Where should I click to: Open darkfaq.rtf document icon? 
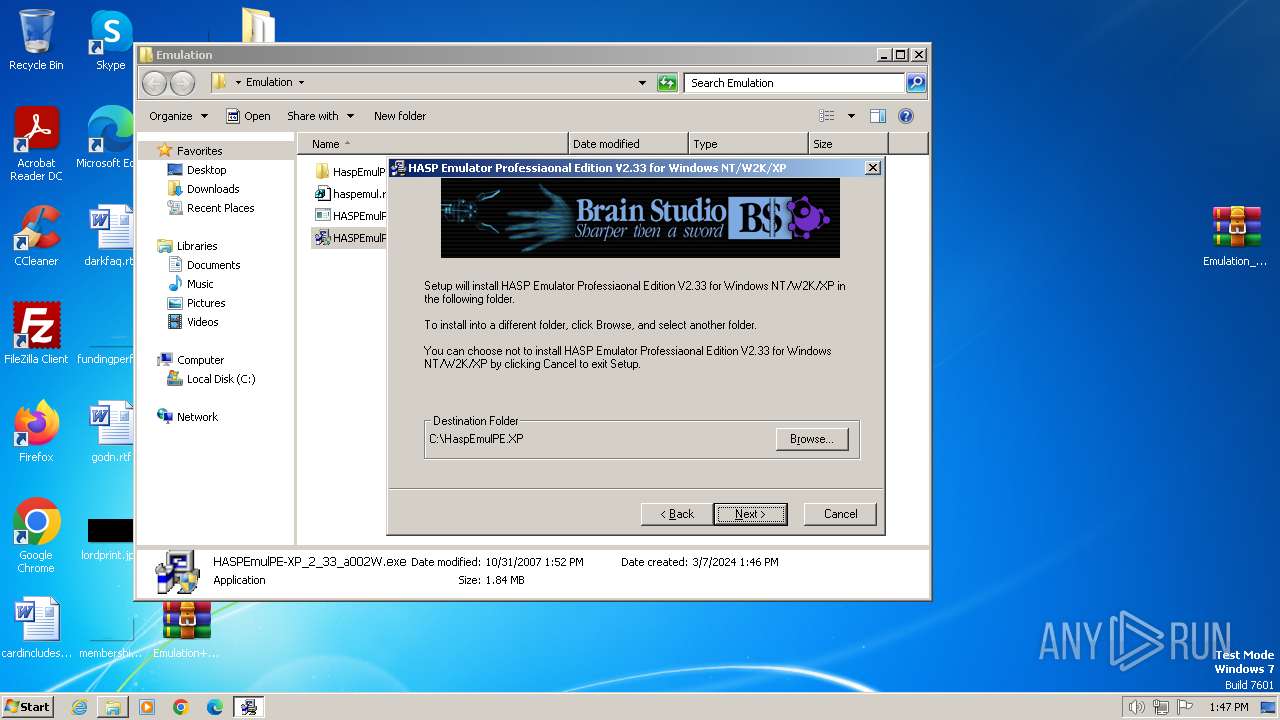109,236
